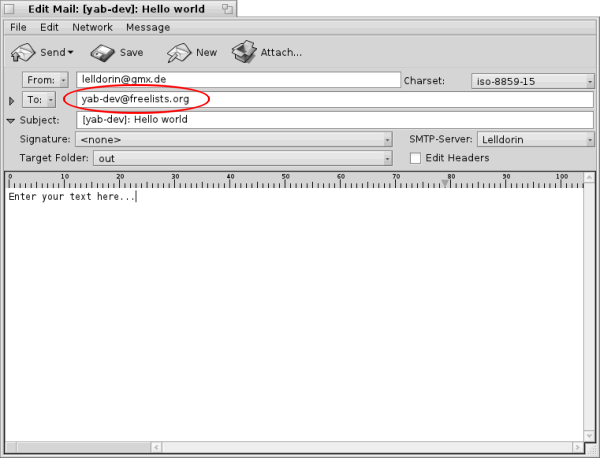Open the File menu
Image resolution: width=600 pixels, height=458 pixels.
(18, 27)
